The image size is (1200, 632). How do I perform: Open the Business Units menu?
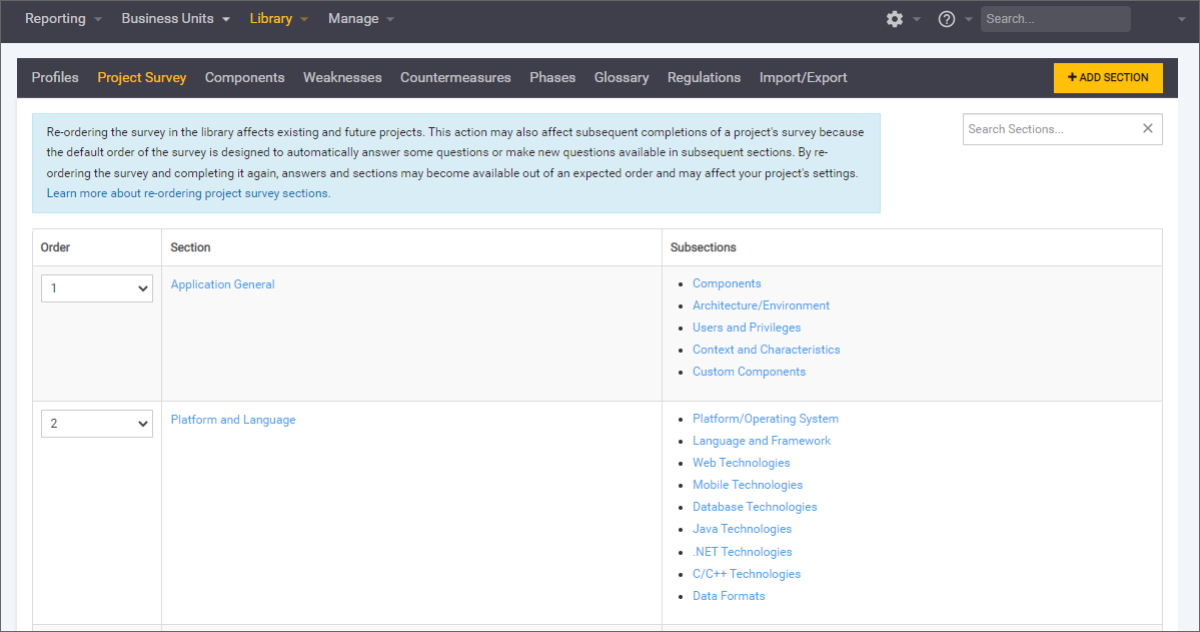pos(175,19)
